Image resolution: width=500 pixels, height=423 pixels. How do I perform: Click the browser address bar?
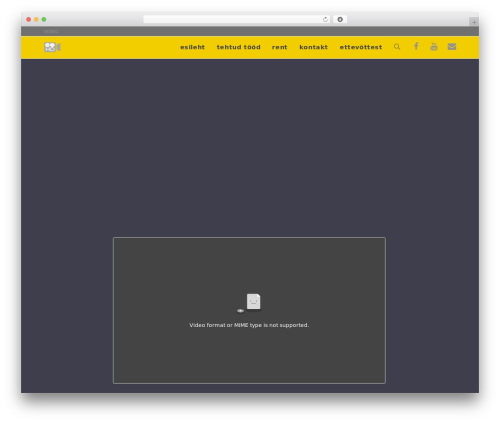(x=237, y=19)
